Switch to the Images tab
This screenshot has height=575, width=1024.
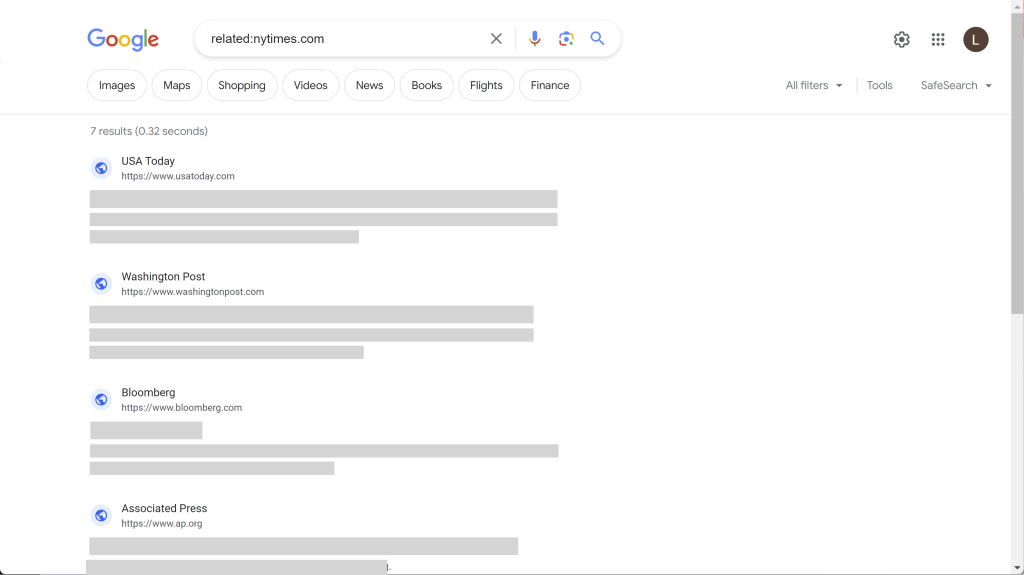click(117, 85)
